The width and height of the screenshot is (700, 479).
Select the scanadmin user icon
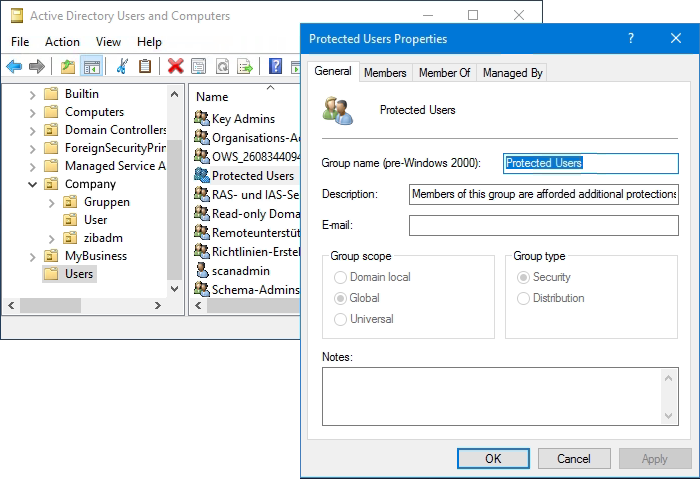click(202, 271)
